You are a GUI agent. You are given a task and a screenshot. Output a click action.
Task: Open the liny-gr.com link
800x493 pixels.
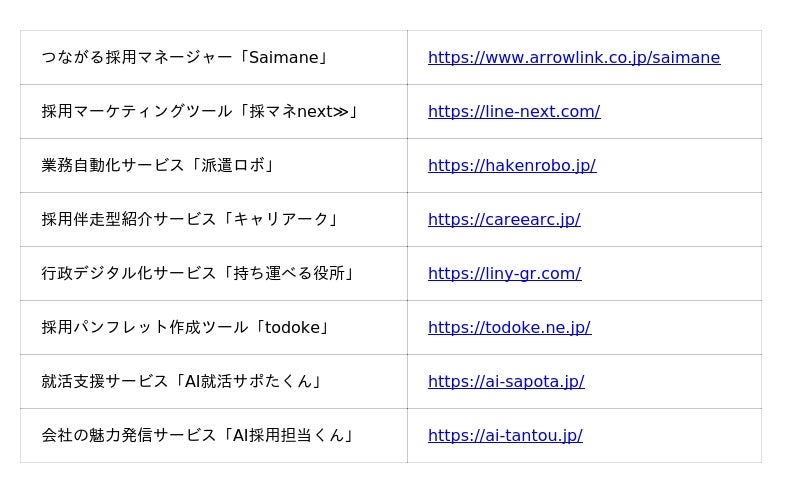pyautogui.click(x=504, y=274)
